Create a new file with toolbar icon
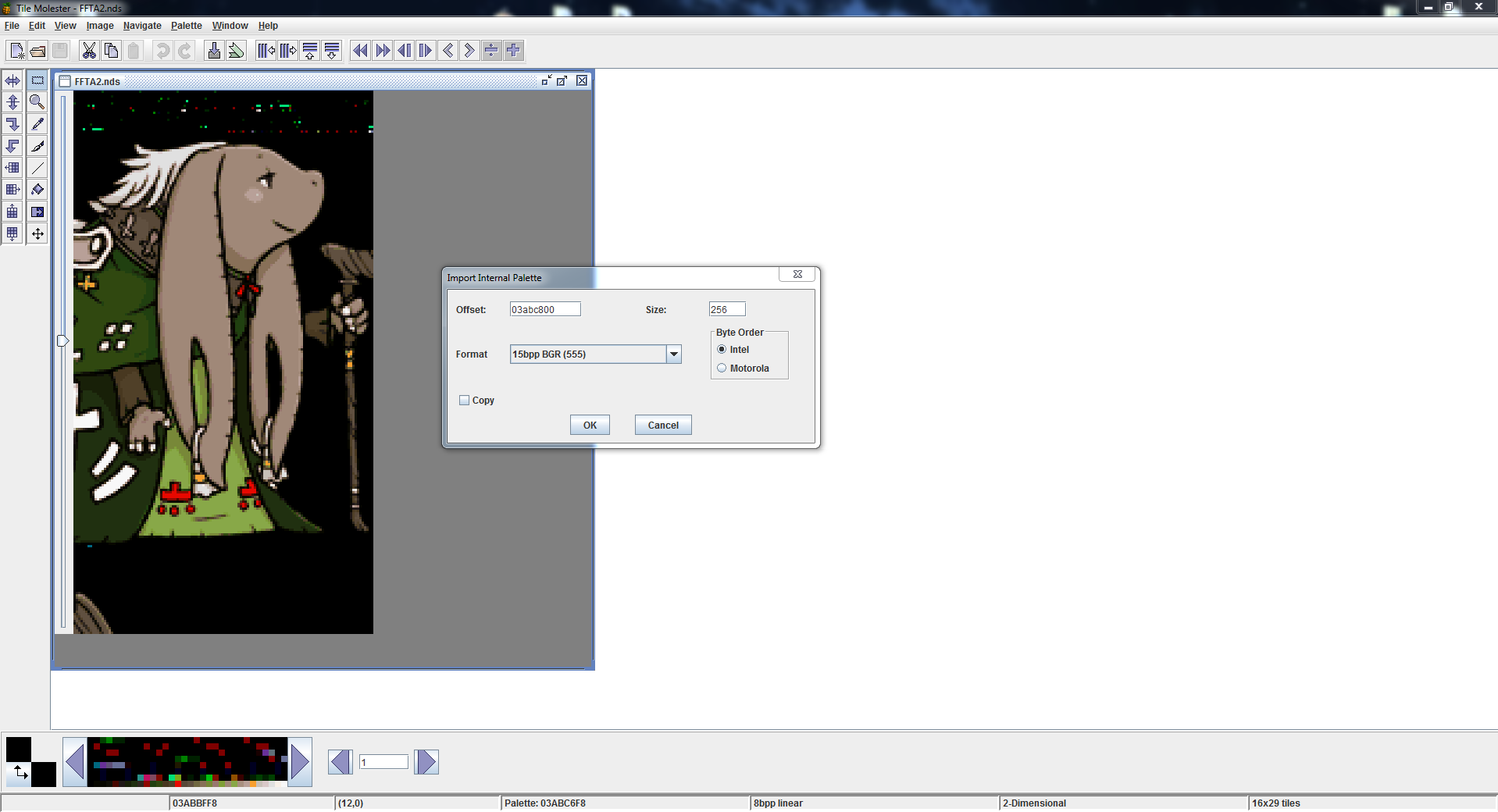Screen dimensions: 1498x812 (16, 51)
